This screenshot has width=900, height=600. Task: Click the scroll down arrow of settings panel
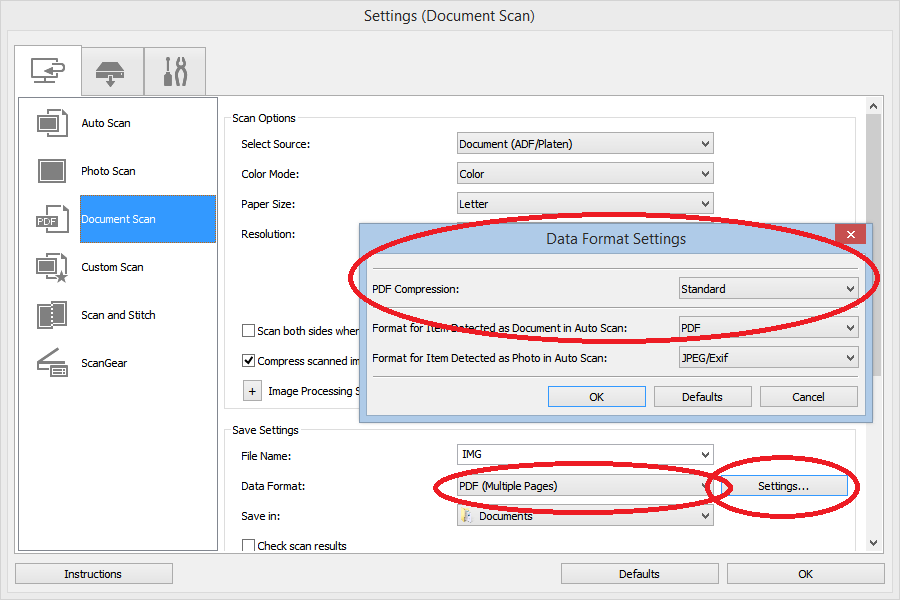pos(873,543)
